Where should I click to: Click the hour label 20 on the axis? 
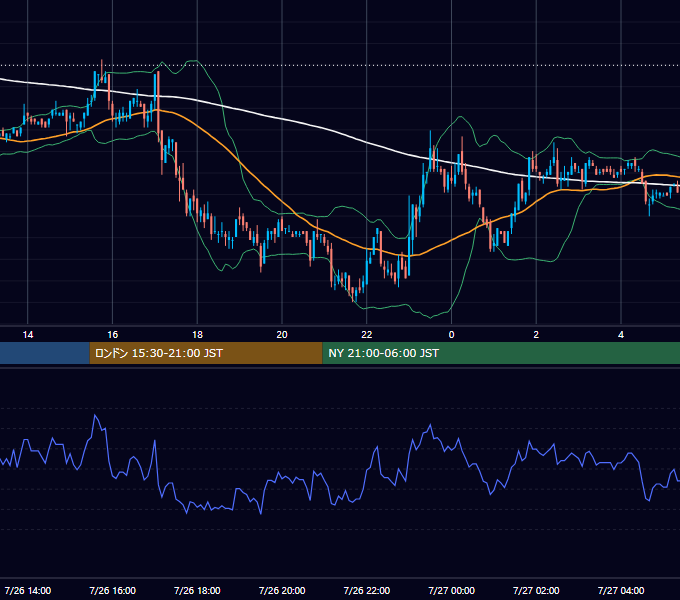282,335
